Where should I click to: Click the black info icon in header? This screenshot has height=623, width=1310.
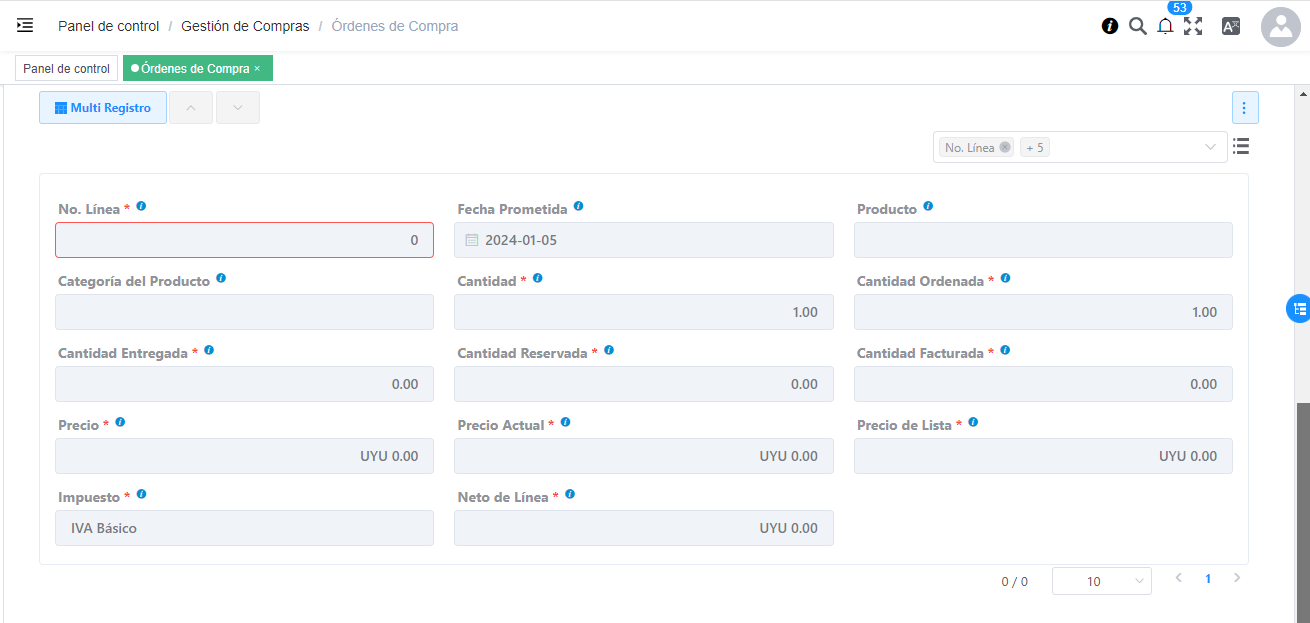(x=1110, y=27)
